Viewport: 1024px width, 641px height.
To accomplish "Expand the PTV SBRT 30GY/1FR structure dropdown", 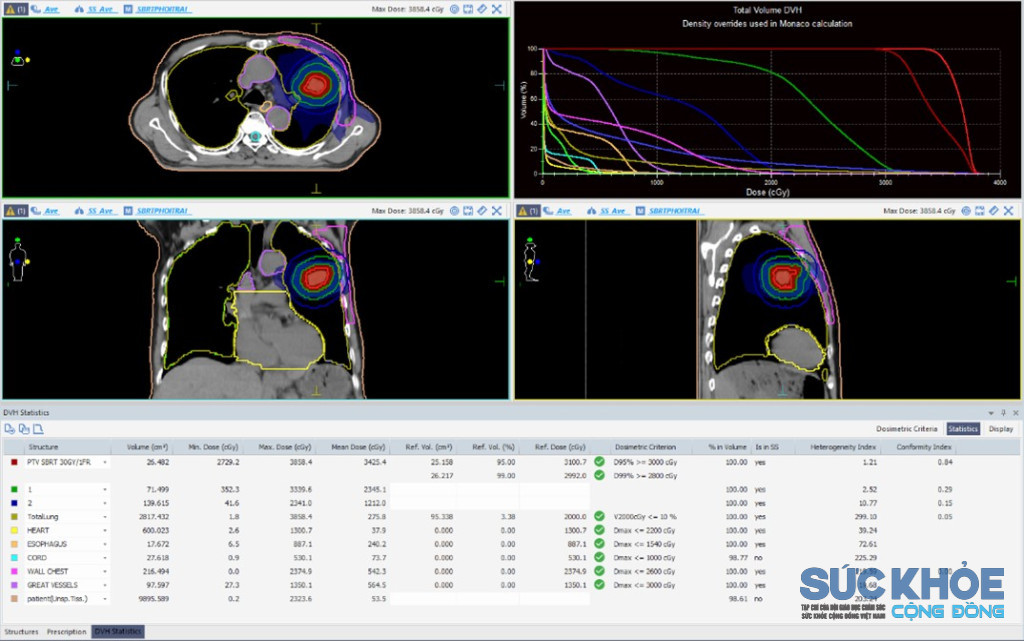I will point(104,462).
